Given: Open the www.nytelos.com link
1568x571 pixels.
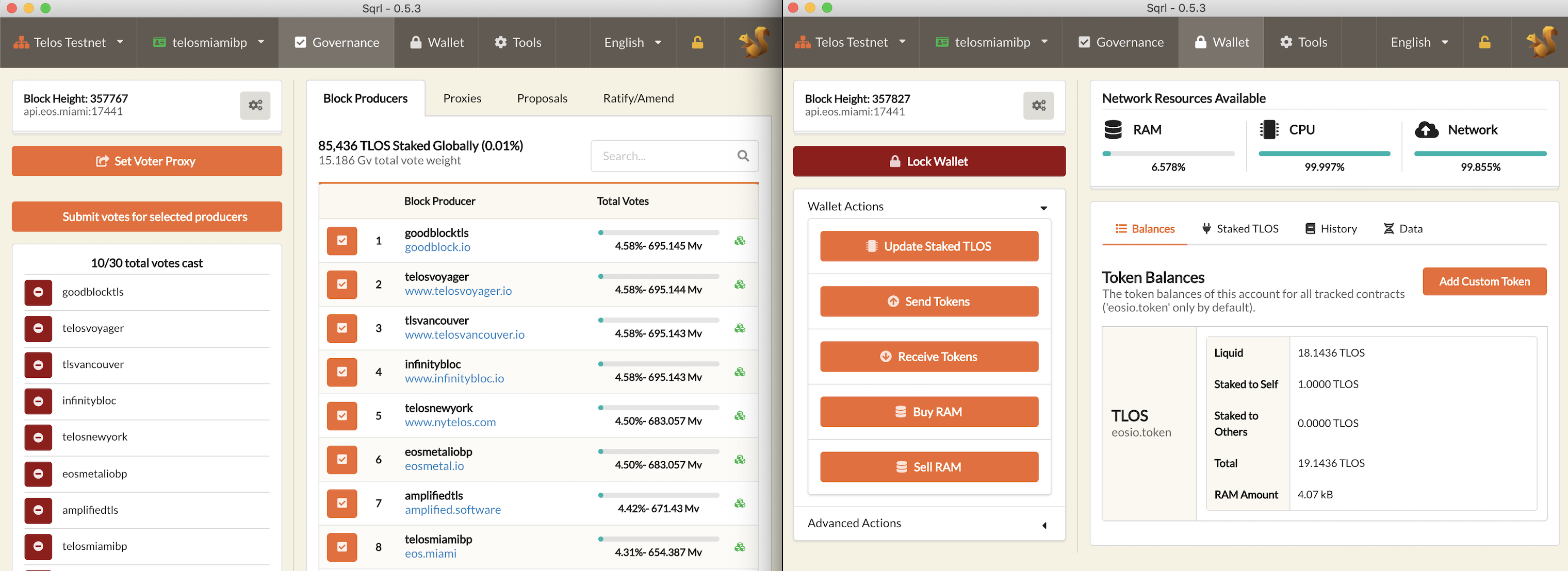Looking at the screenshot, I should pos(450,422).
